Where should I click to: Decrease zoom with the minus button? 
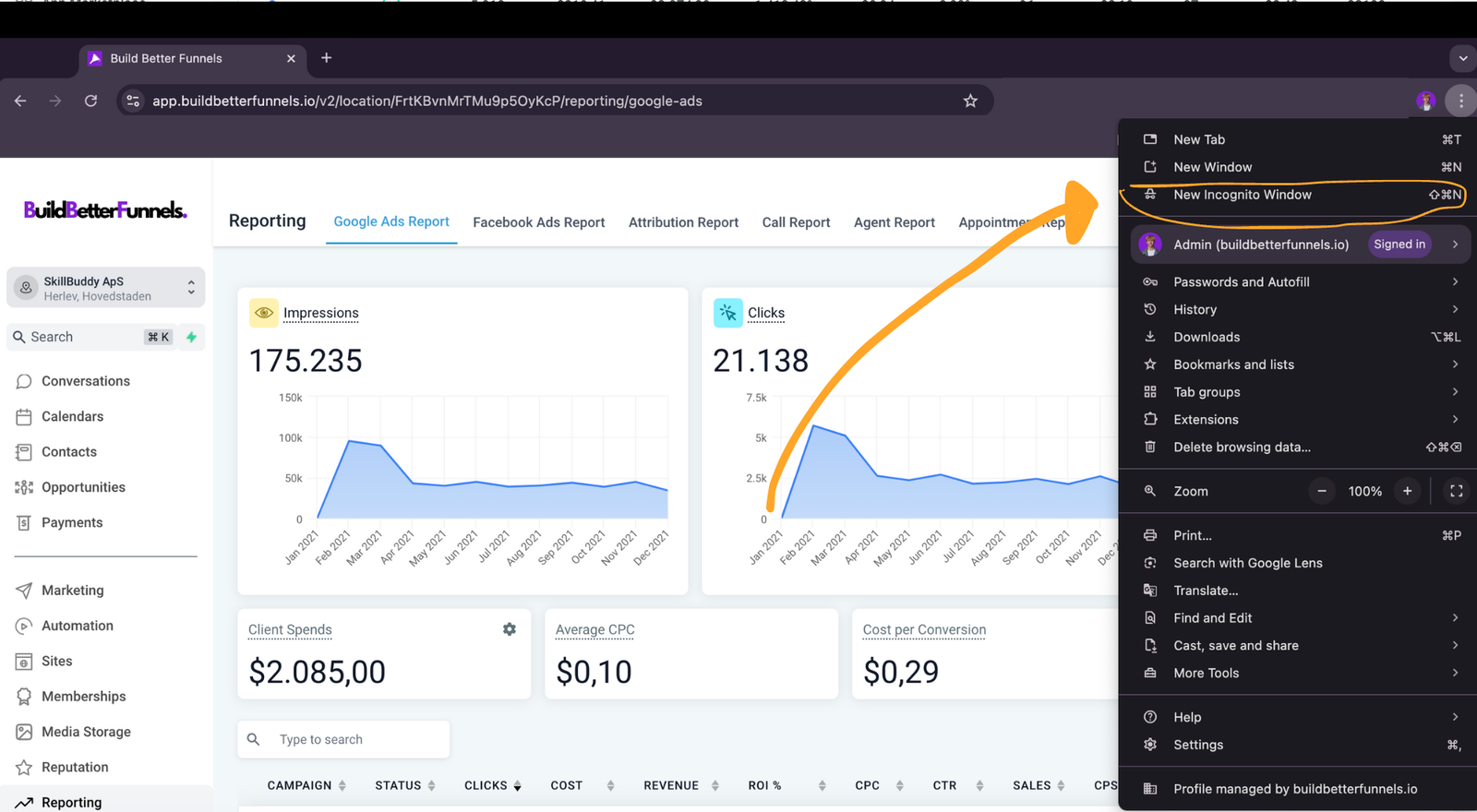1322,491
